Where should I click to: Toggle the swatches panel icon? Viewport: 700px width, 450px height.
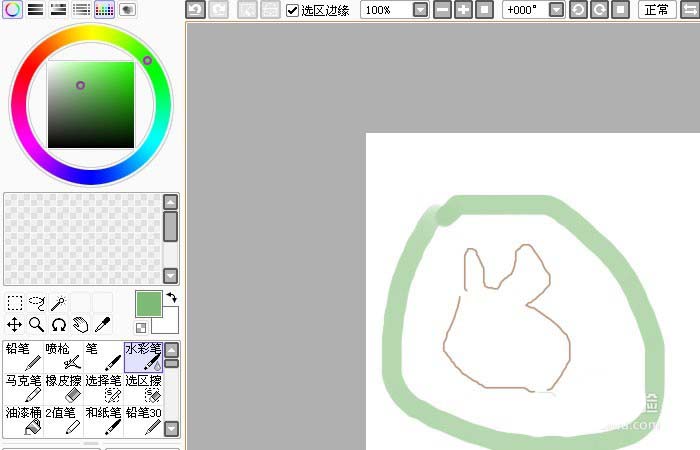point(104,9)
